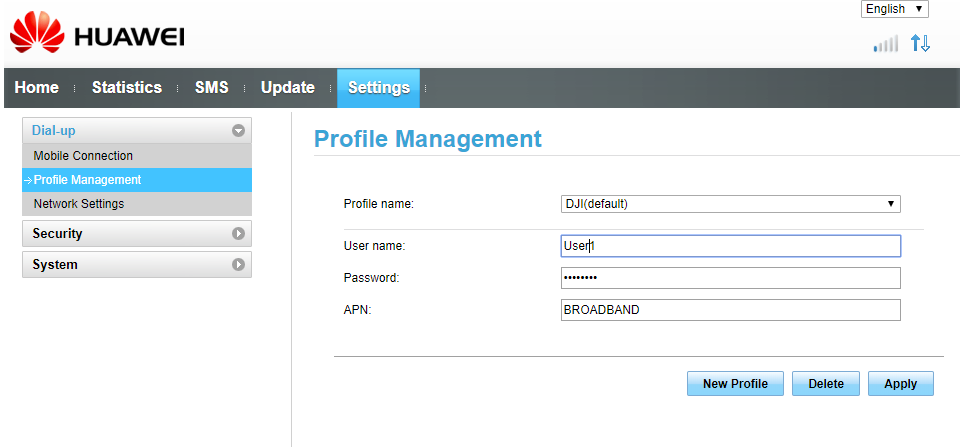Select the Settings tab
Viewport: 972px width, 447px height.
click(379, 88)
